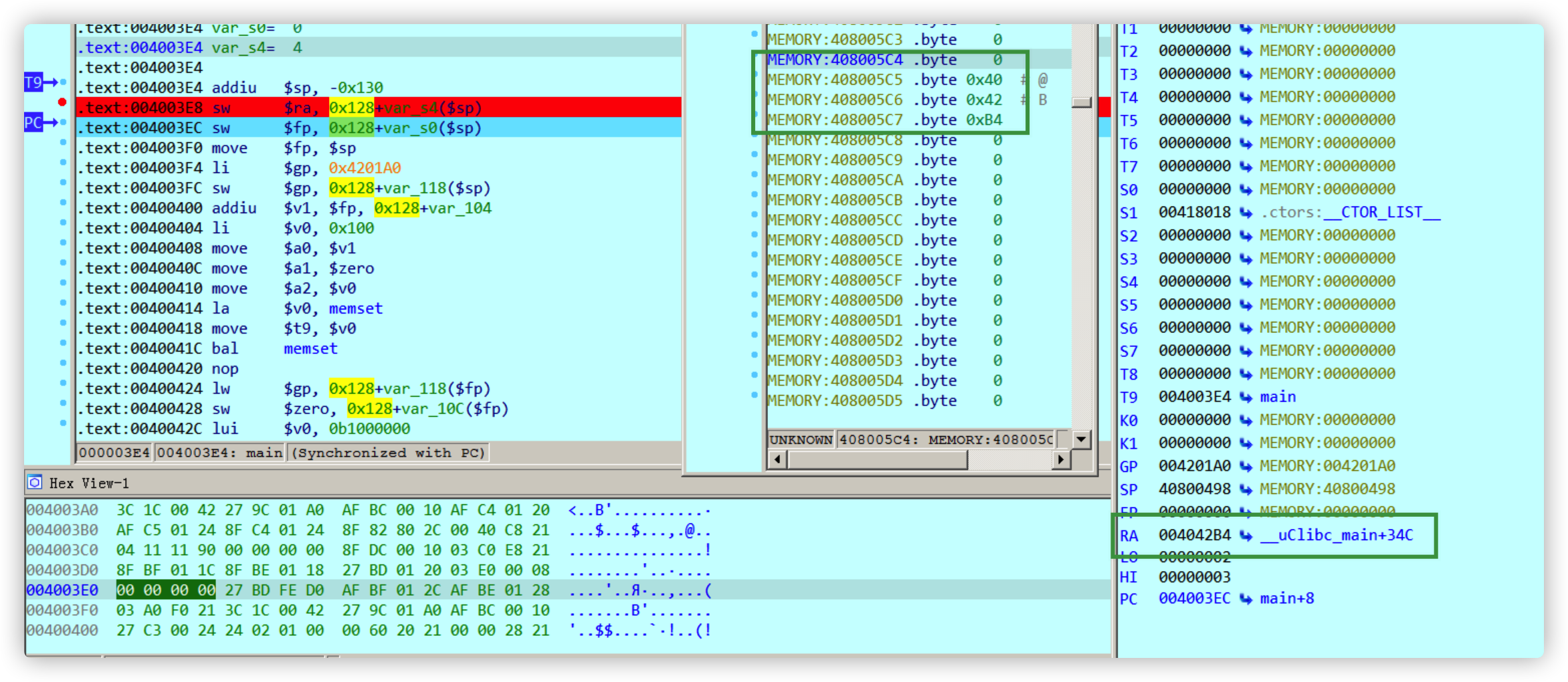Click jump arrow next to S6 register
The width and height of the screenshot is (1568, 682).
[1246, 328]
